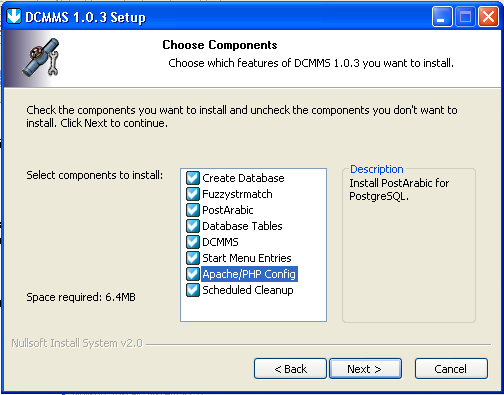Screen dimensions: 504x395
Task: Uncheck the PostArabic checkbox
Action: 193,210
